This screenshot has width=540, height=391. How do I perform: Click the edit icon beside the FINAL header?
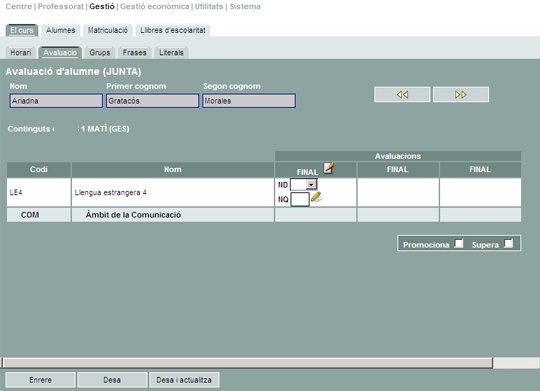point(328,168)
